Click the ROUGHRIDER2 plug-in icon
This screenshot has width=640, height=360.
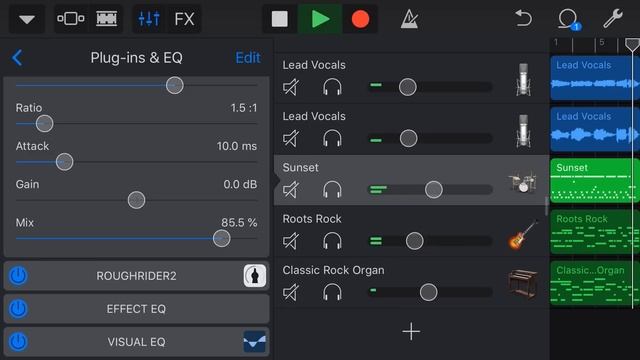point(255,276)
